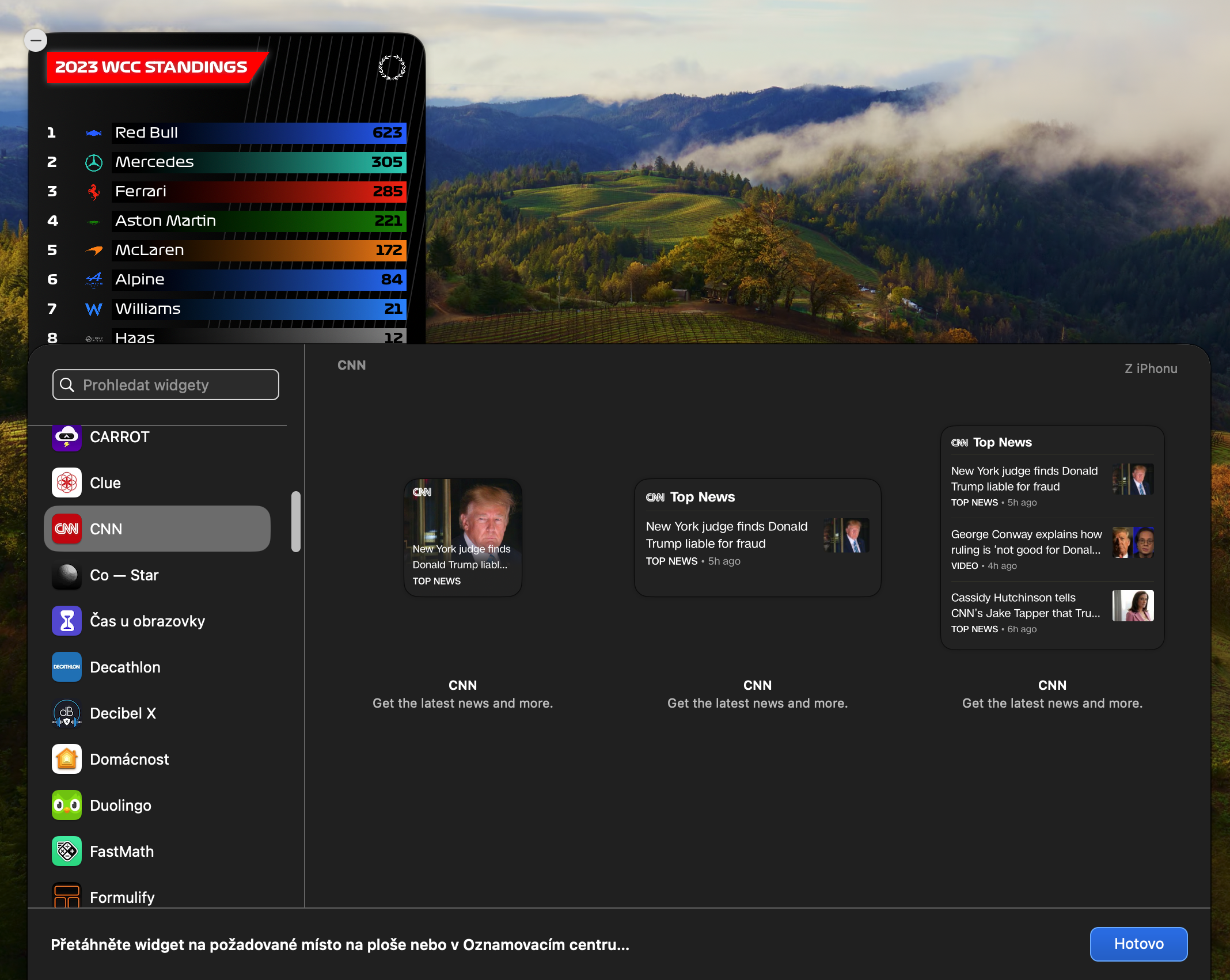Image resolution: width=1230 pixels, height=980 pixels.
Task: Open the Decathlon widget category
Action: [125, 667]
